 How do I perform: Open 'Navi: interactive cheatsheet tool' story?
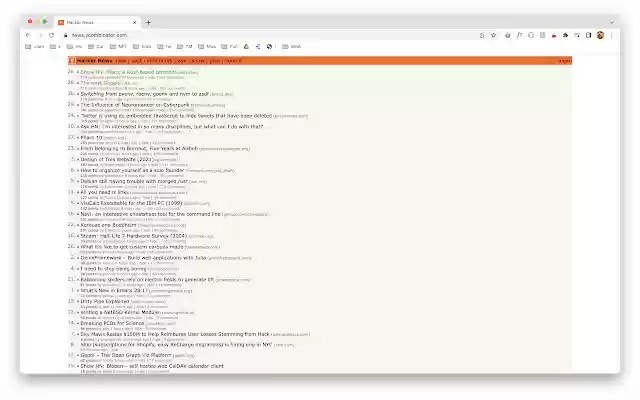(x=151, y=214)
